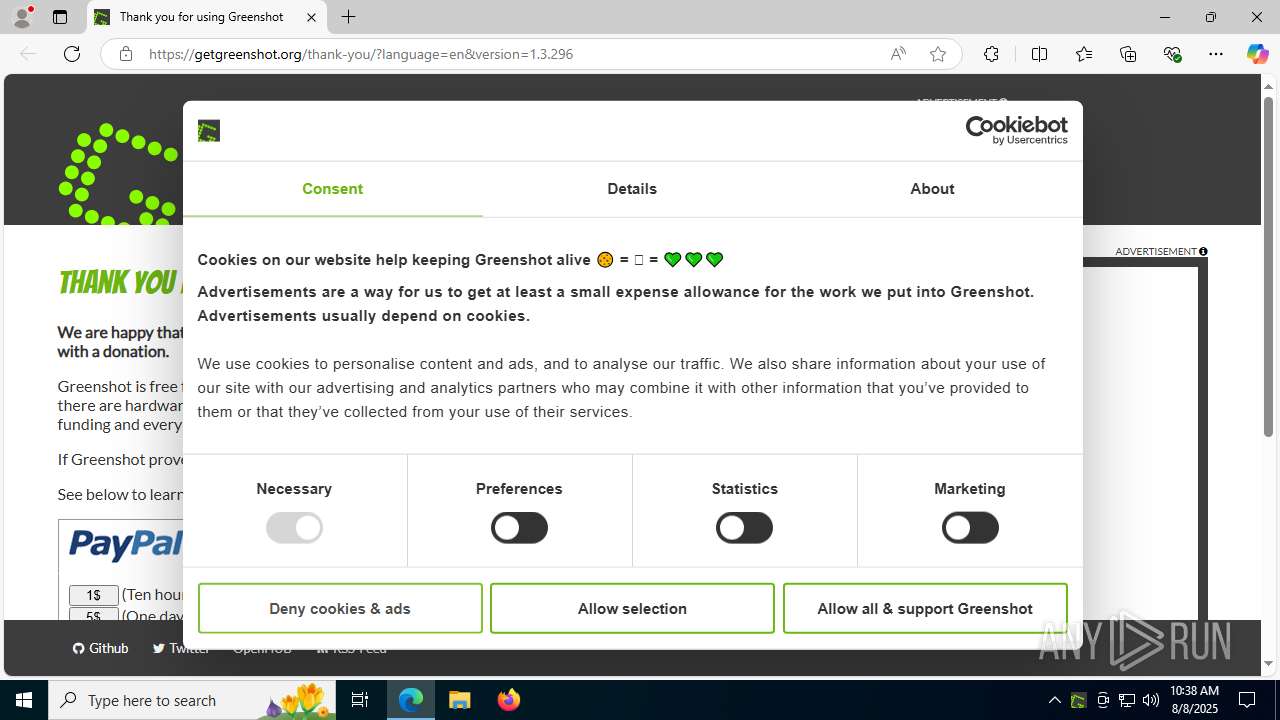The image size is (1280, 720).
Task: Open Task View on taskbar
Action: pyautogui.click(x=360, y=700)
